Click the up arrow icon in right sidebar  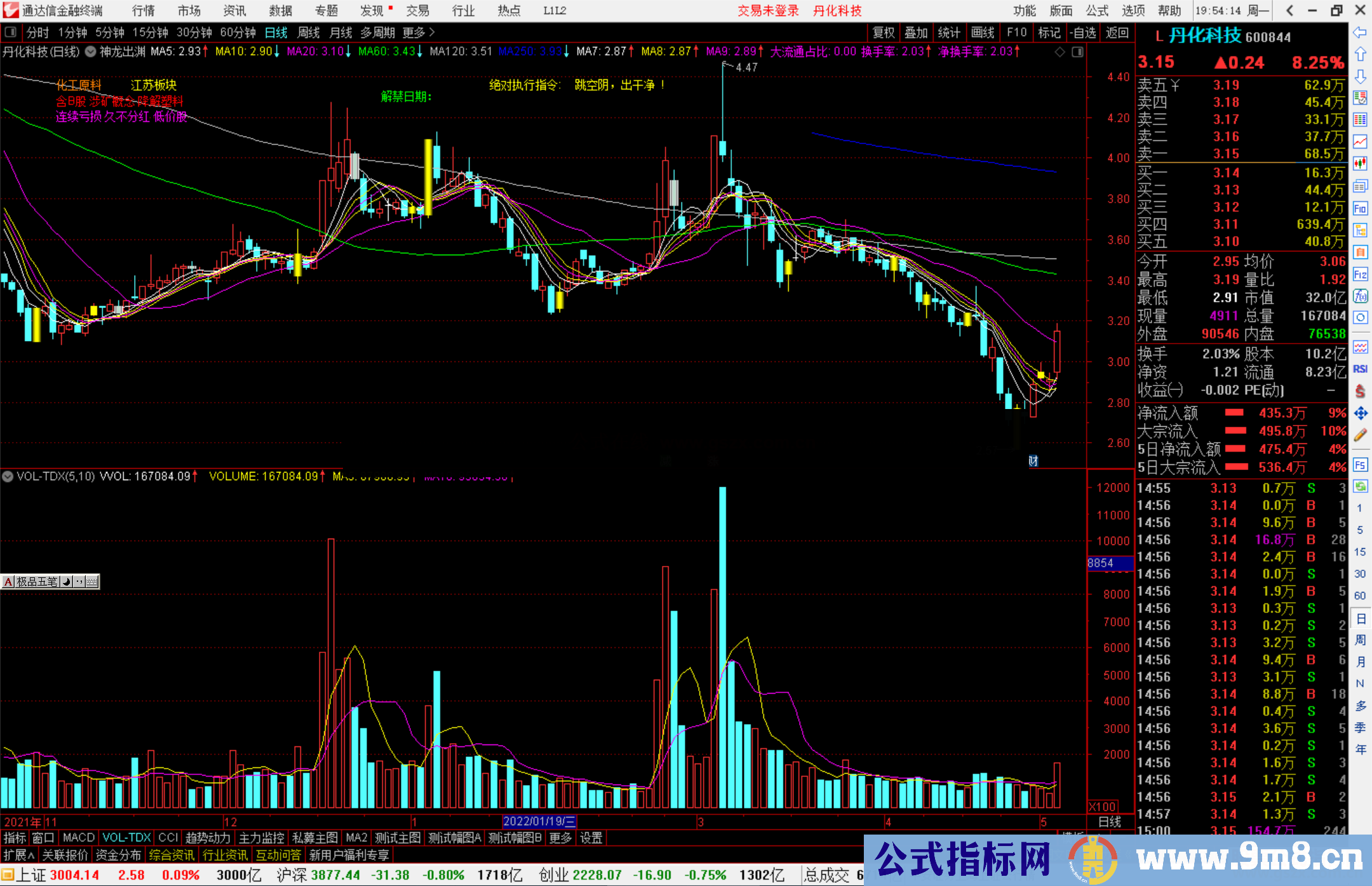click(1360, 54)
